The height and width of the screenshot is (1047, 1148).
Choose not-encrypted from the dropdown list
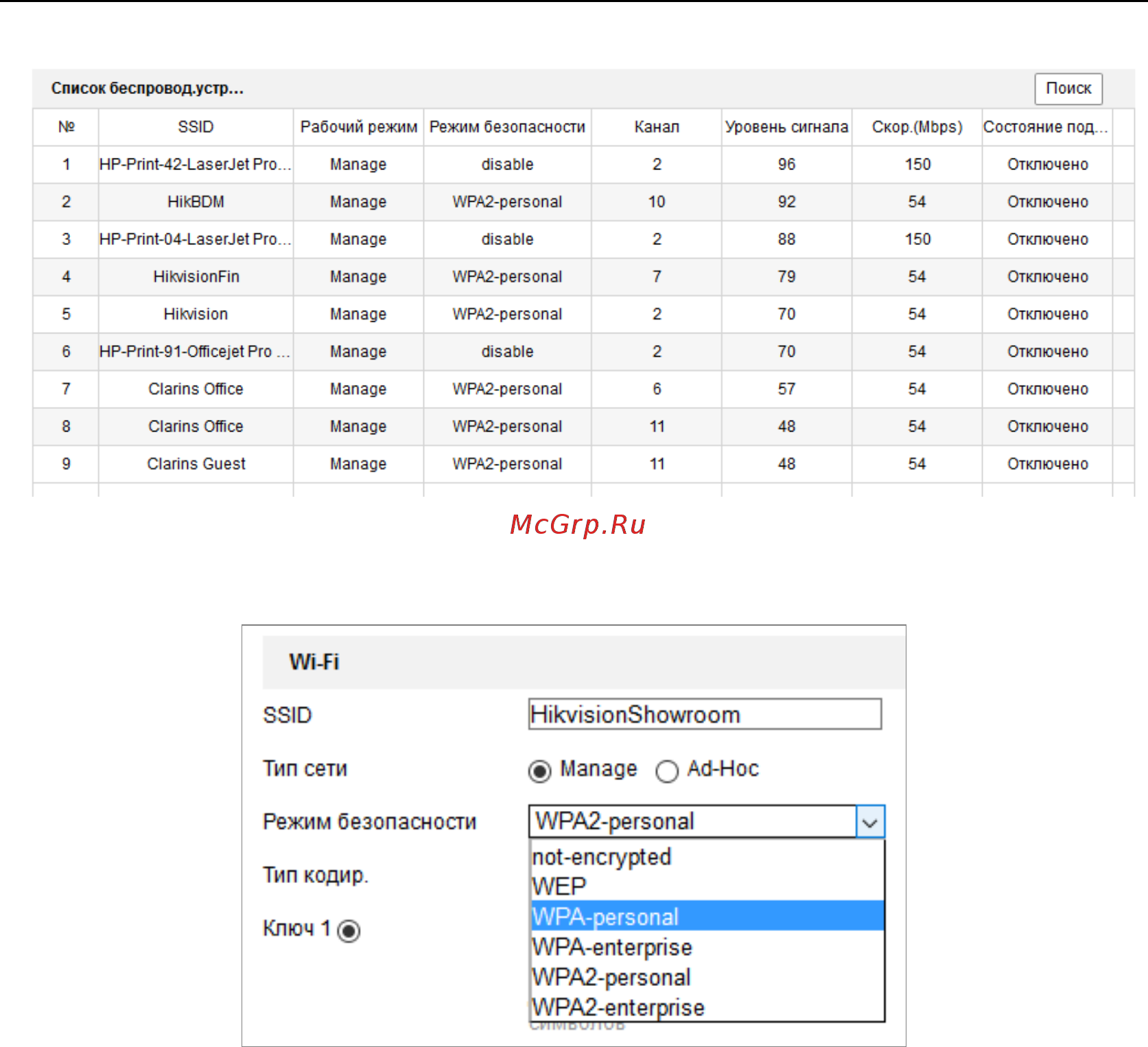coord(707,857)
